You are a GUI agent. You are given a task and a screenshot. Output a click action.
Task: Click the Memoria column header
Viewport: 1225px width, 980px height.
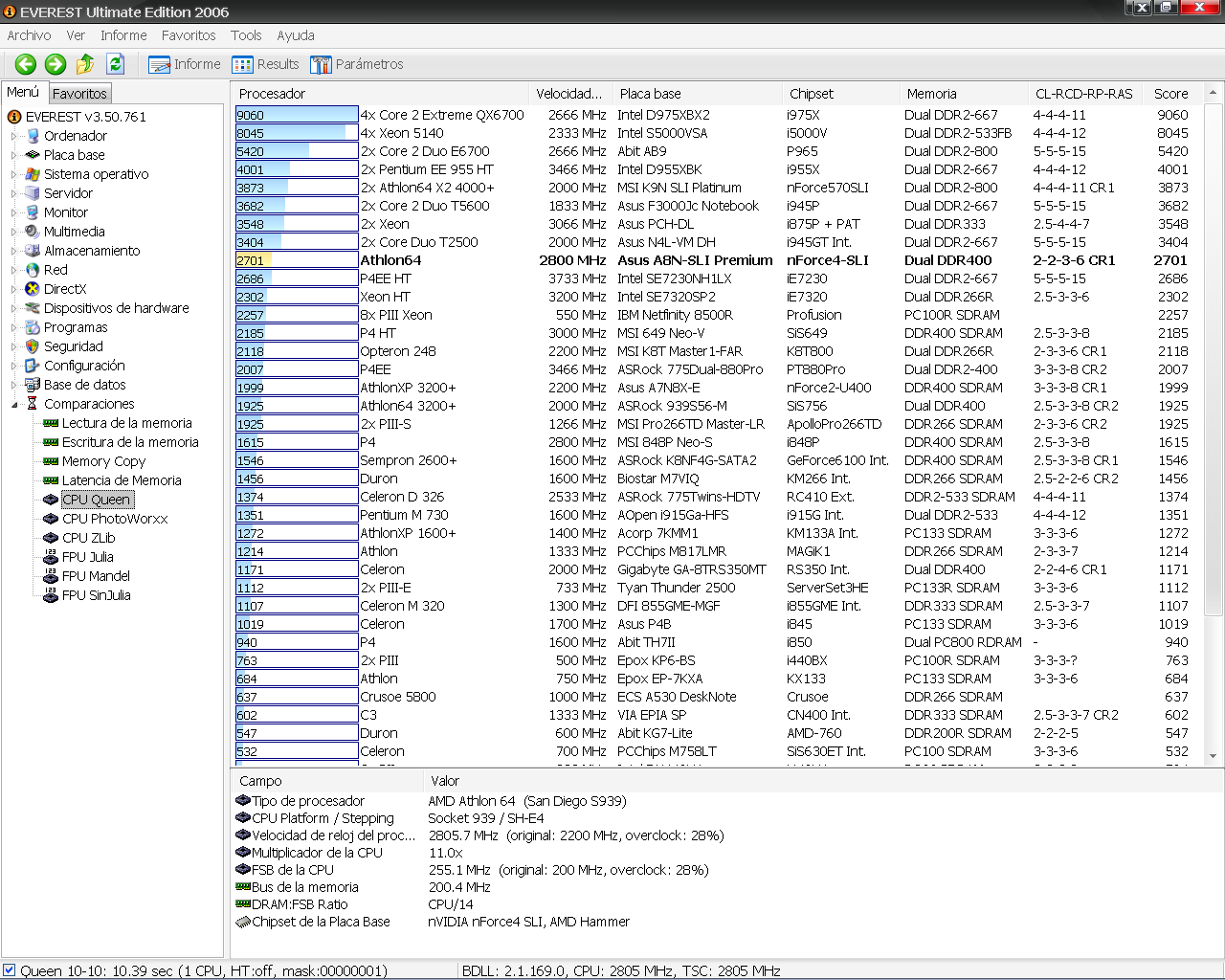(963, 94)
